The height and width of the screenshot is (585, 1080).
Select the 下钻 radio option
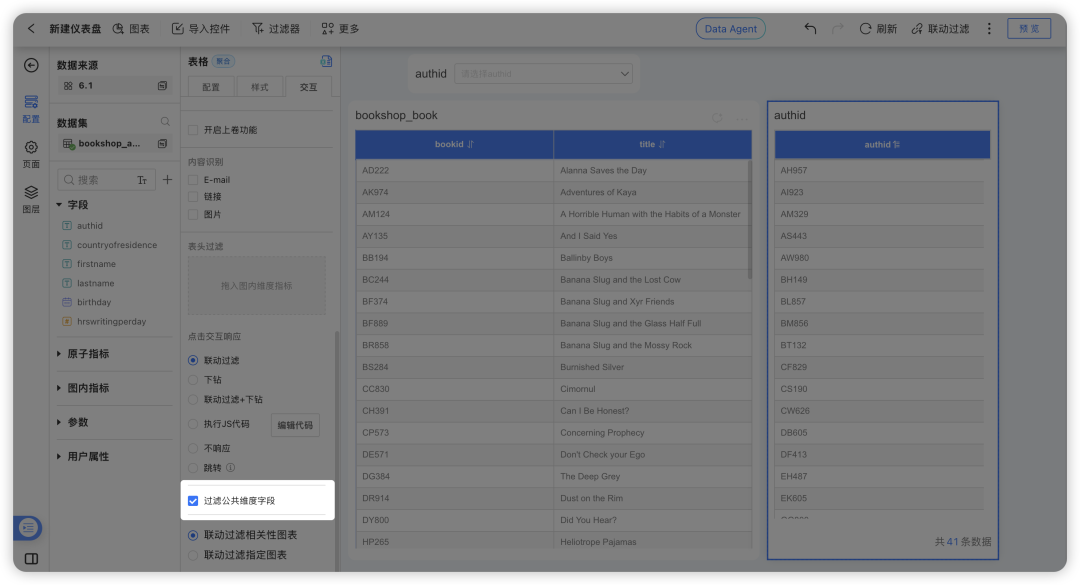click(x=194, y=380)
